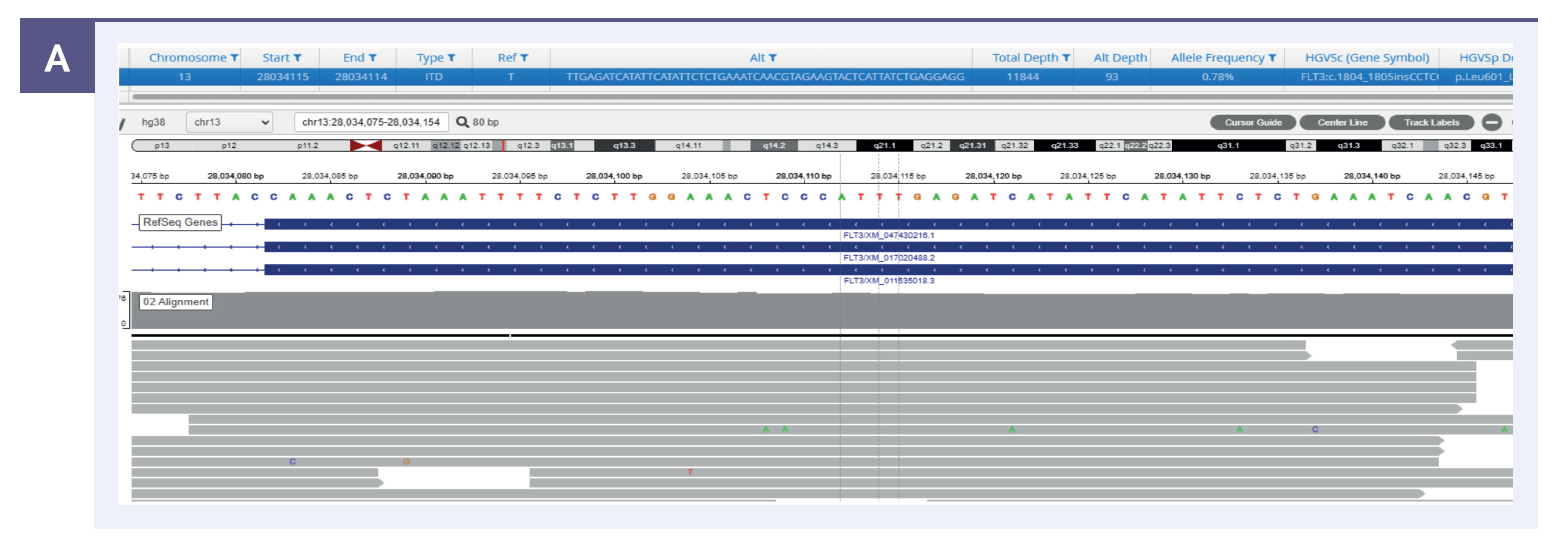Filter the Alt column via funnel icon

(773, 58)
